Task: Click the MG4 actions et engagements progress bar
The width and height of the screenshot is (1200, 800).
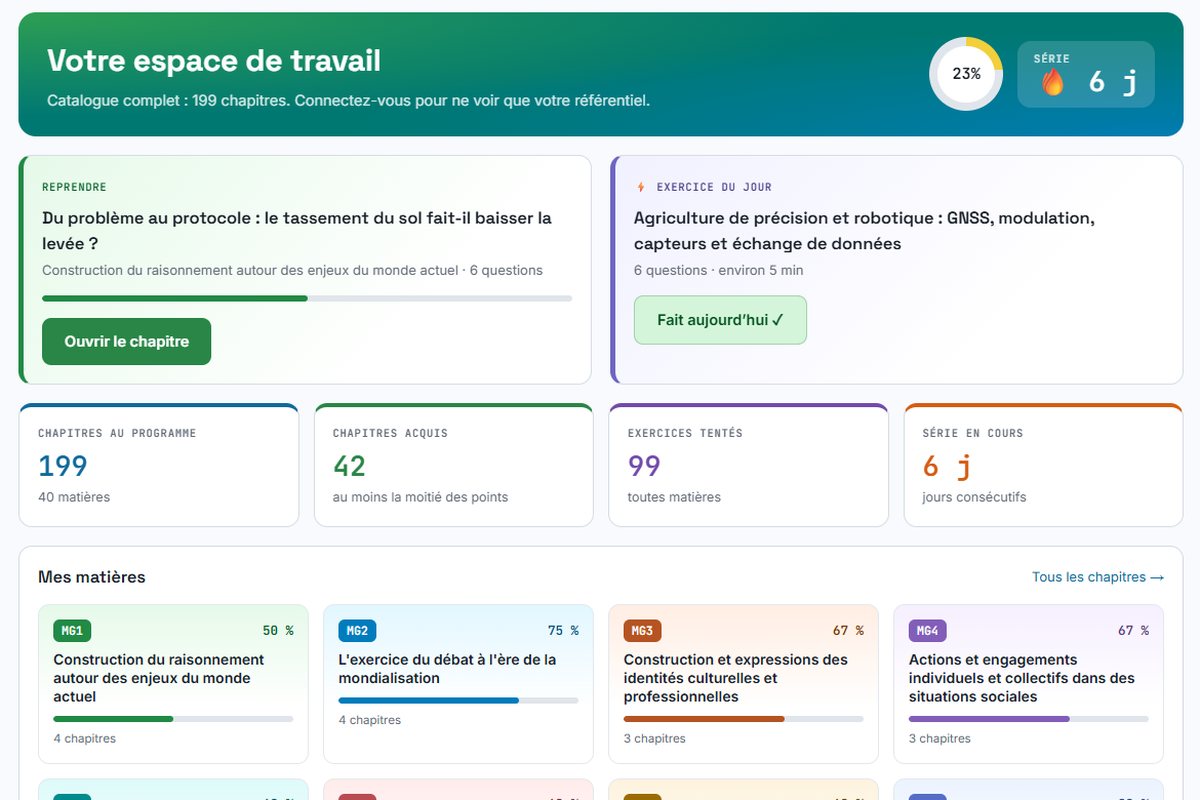Action: coord(1028,719)
